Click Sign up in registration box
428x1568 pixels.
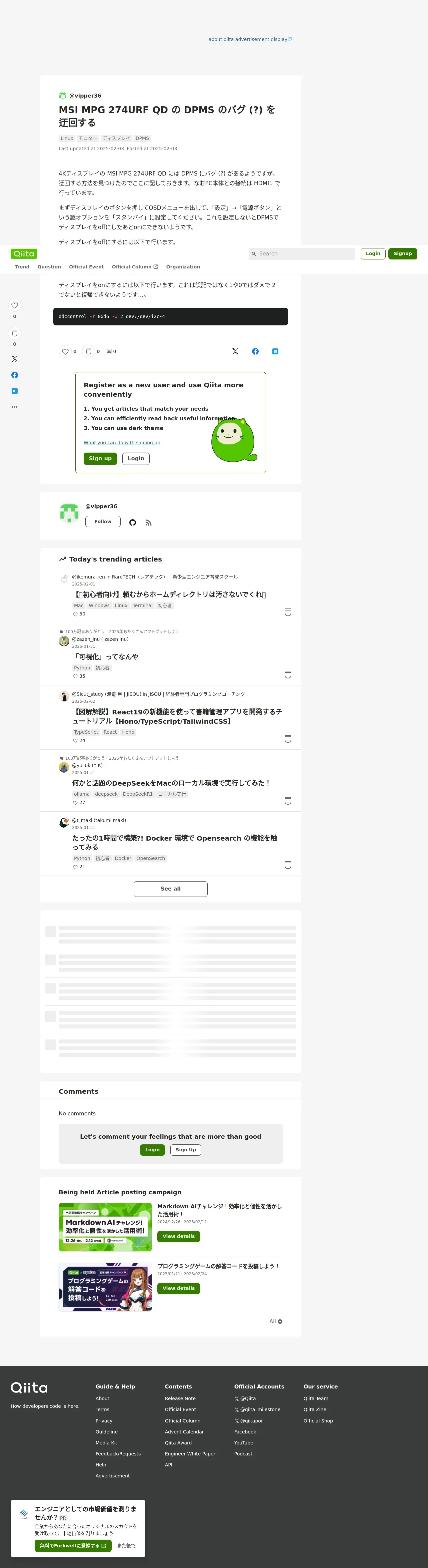100,458
